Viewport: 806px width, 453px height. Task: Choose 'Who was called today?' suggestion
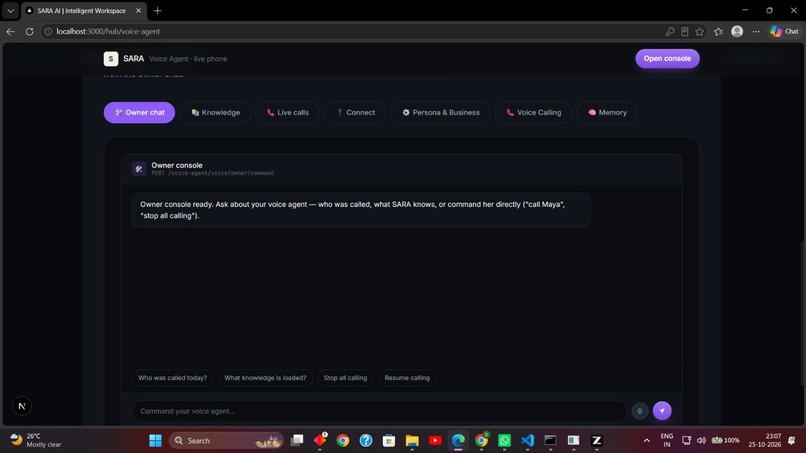tap(172, 378)
